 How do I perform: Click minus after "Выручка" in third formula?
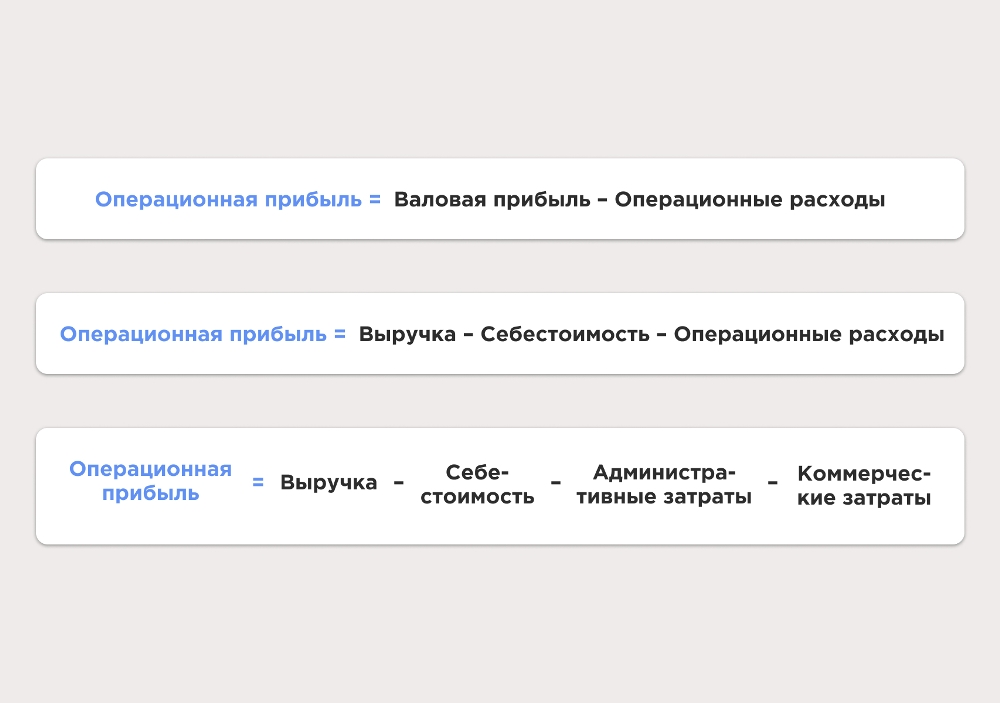(x=399, y=484)
